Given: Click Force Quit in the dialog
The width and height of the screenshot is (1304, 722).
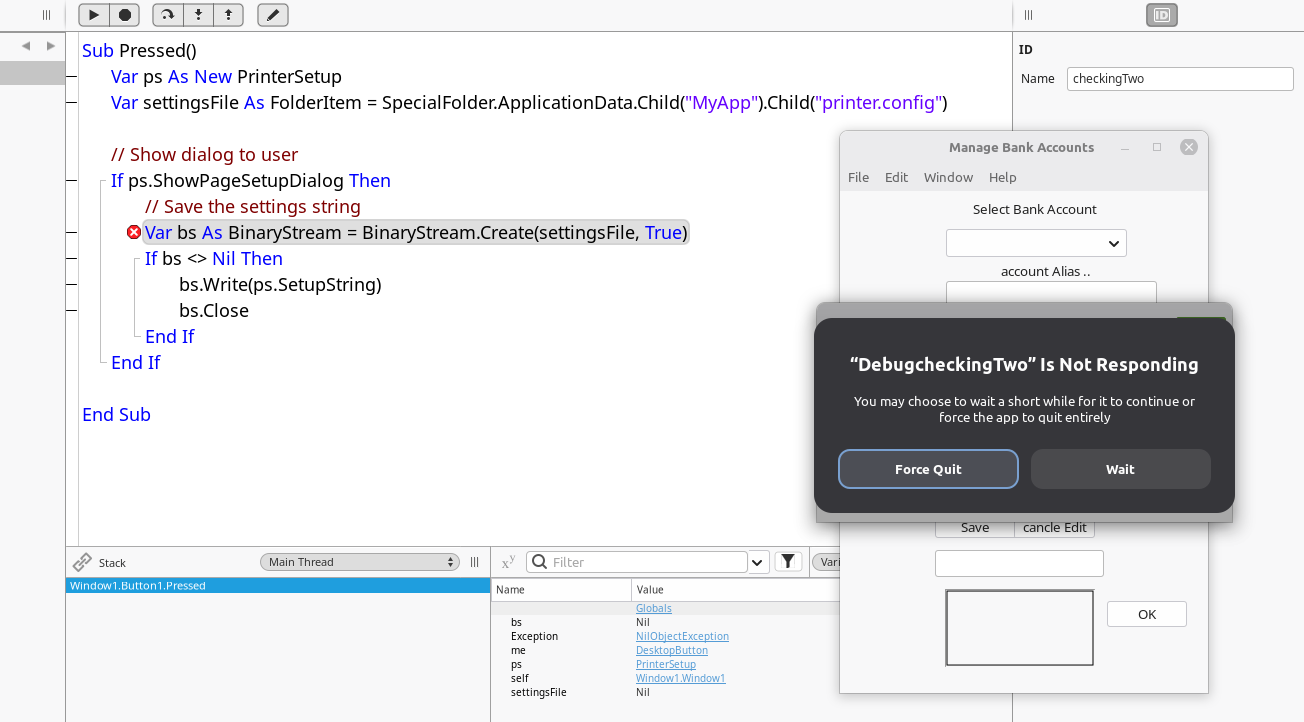Looking at the screenshot, I should tap(928, 469).
